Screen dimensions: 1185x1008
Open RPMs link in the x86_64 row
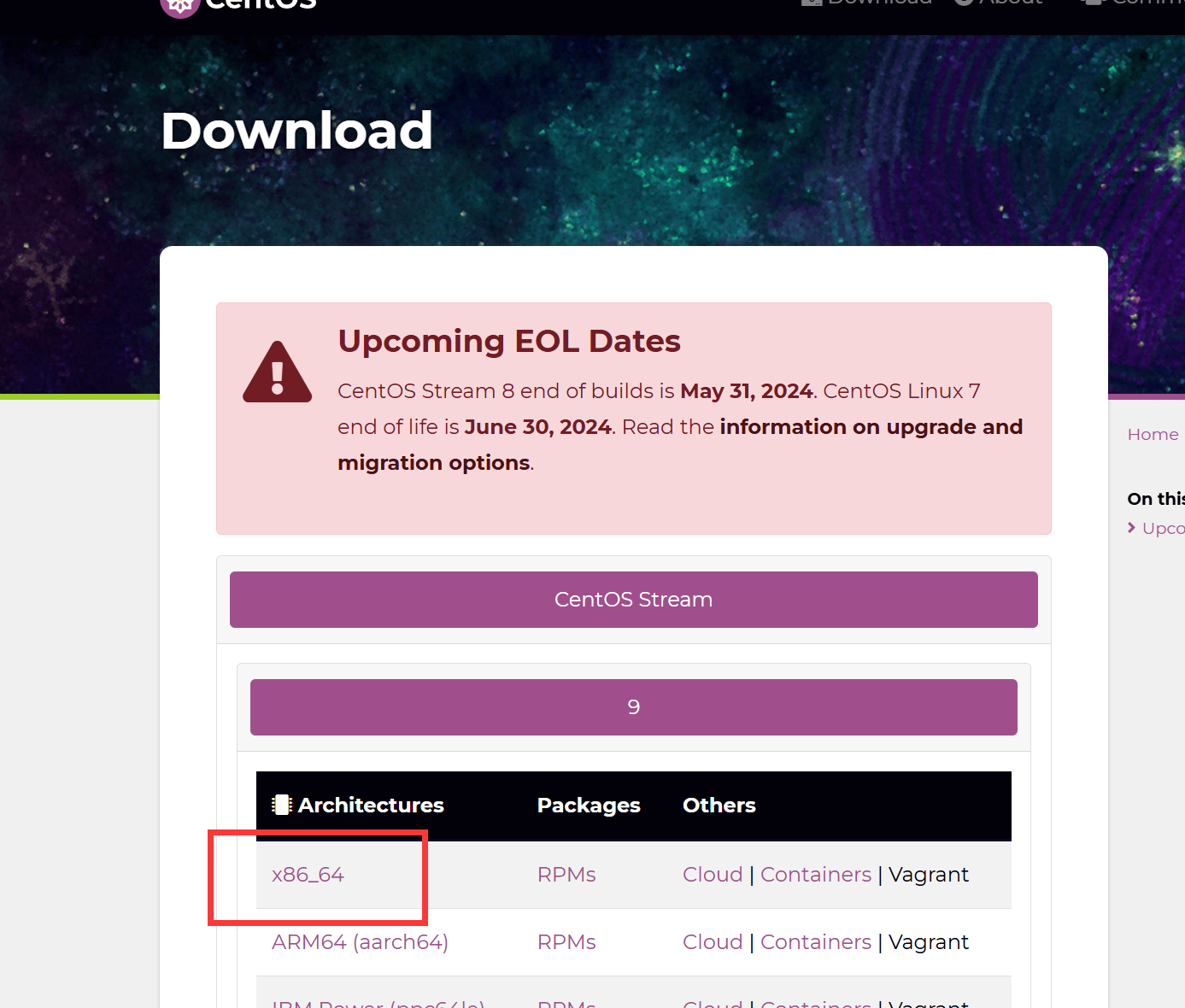(566, 875)
